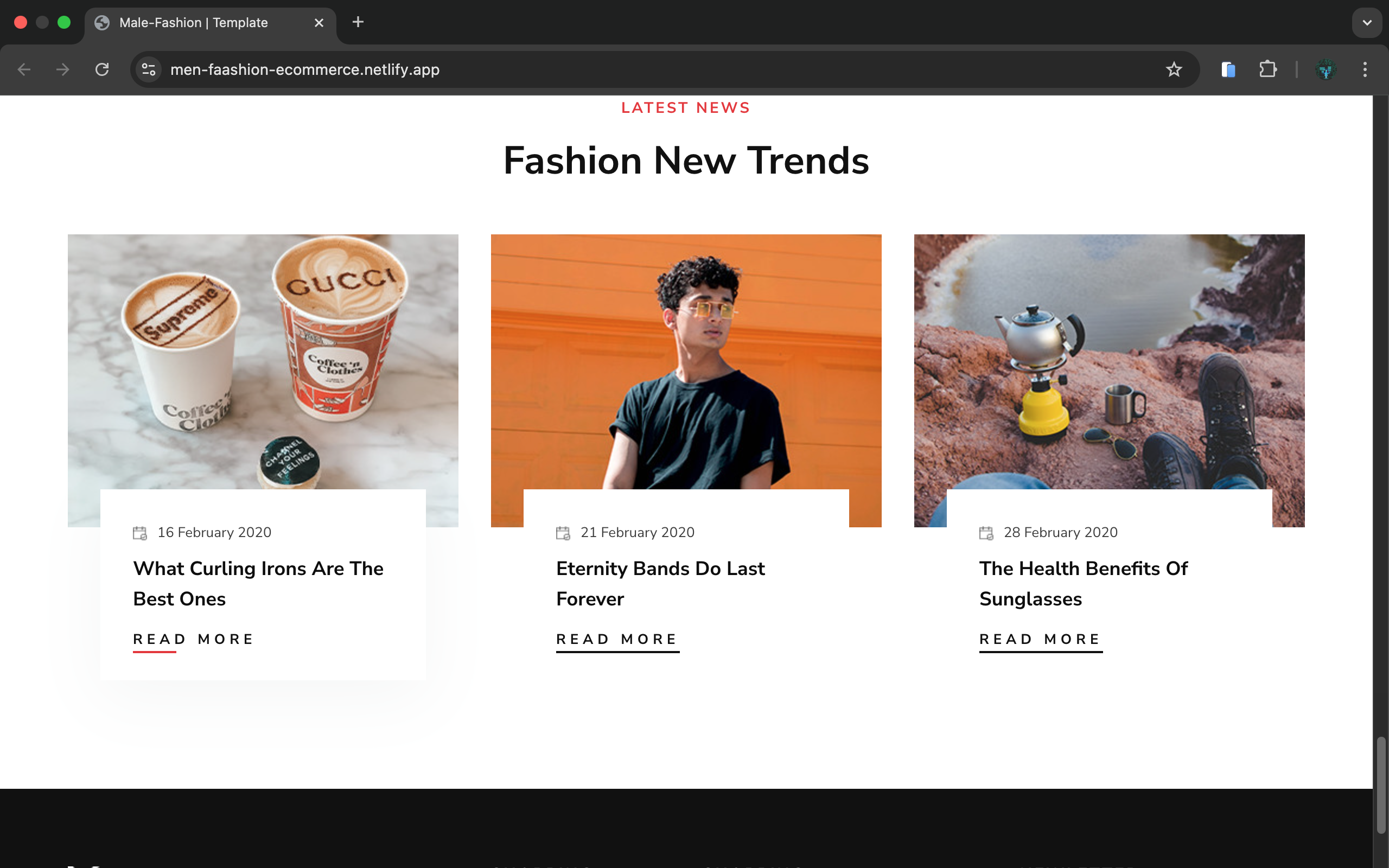Viewport: 1389px width, 868px height.
Task: Click the page vertical scrollbar thumb
Action: pyautogui.click(x=1381, y=786)
